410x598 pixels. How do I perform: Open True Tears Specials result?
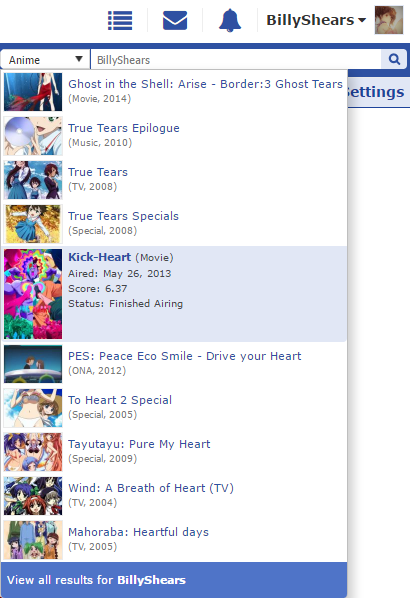coord(174,223)
